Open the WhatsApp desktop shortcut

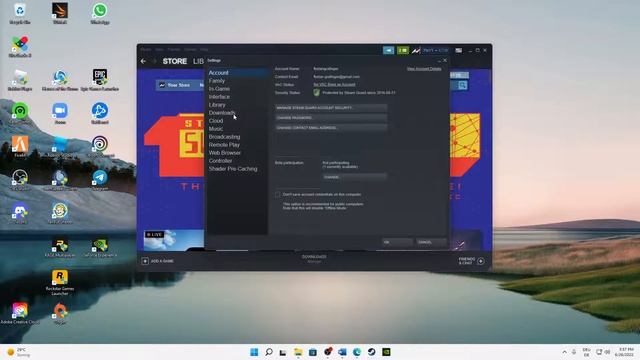point(100,13)
